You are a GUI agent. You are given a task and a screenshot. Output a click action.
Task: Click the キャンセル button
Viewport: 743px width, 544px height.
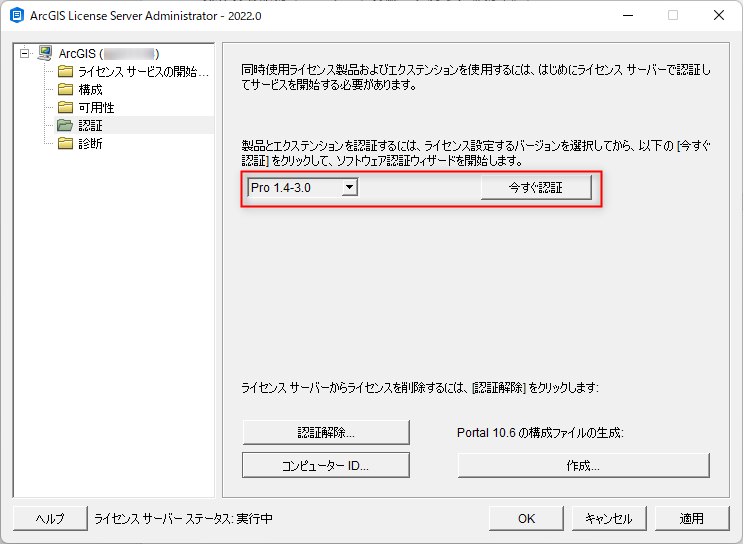coord(609,518)
